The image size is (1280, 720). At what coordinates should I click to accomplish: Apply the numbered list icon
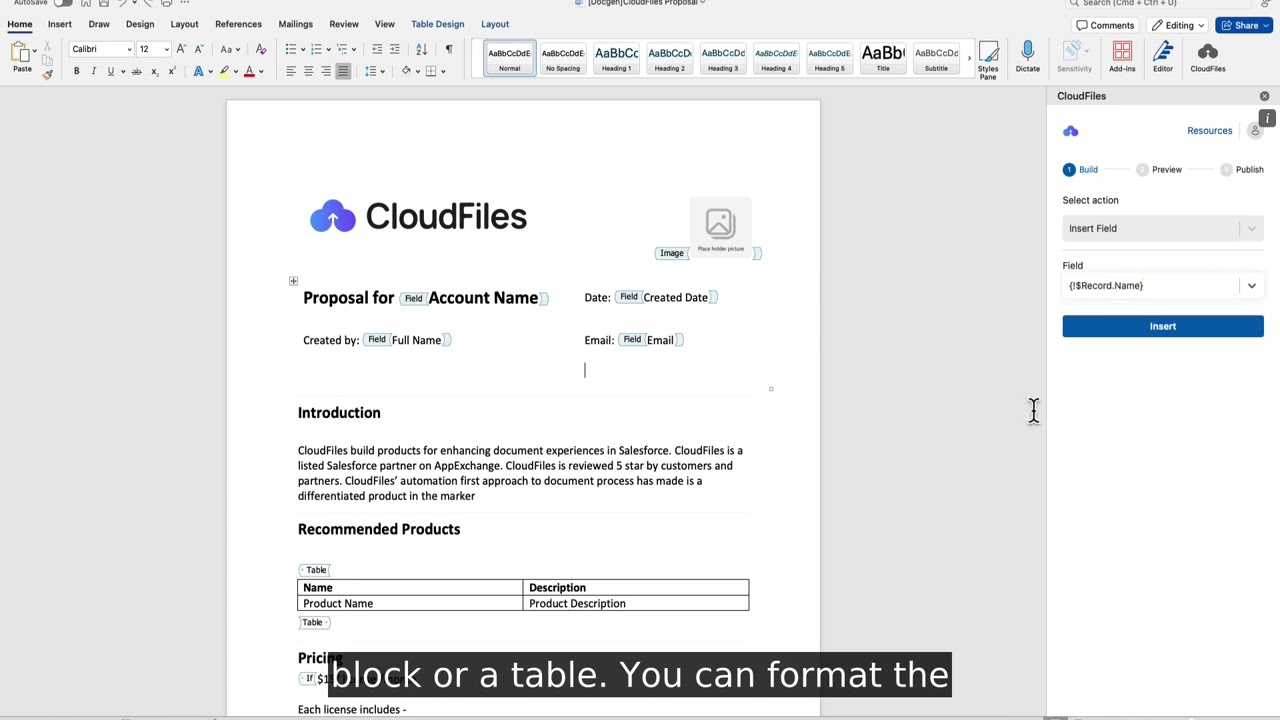pyautogui.click(x=316, y=49)
